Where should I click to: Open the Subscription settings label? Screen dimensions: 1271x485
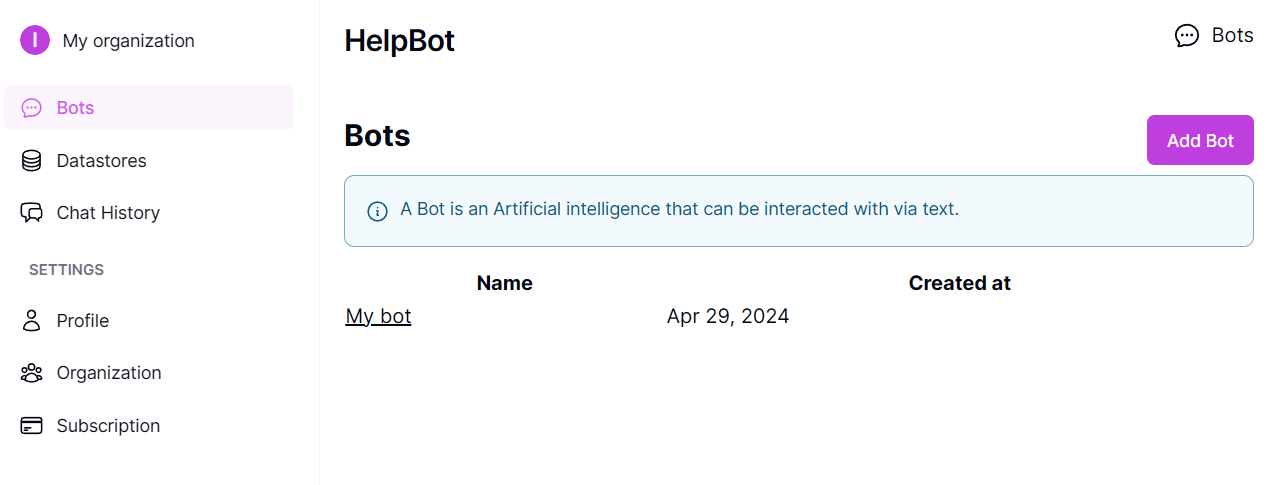point(108,426)
